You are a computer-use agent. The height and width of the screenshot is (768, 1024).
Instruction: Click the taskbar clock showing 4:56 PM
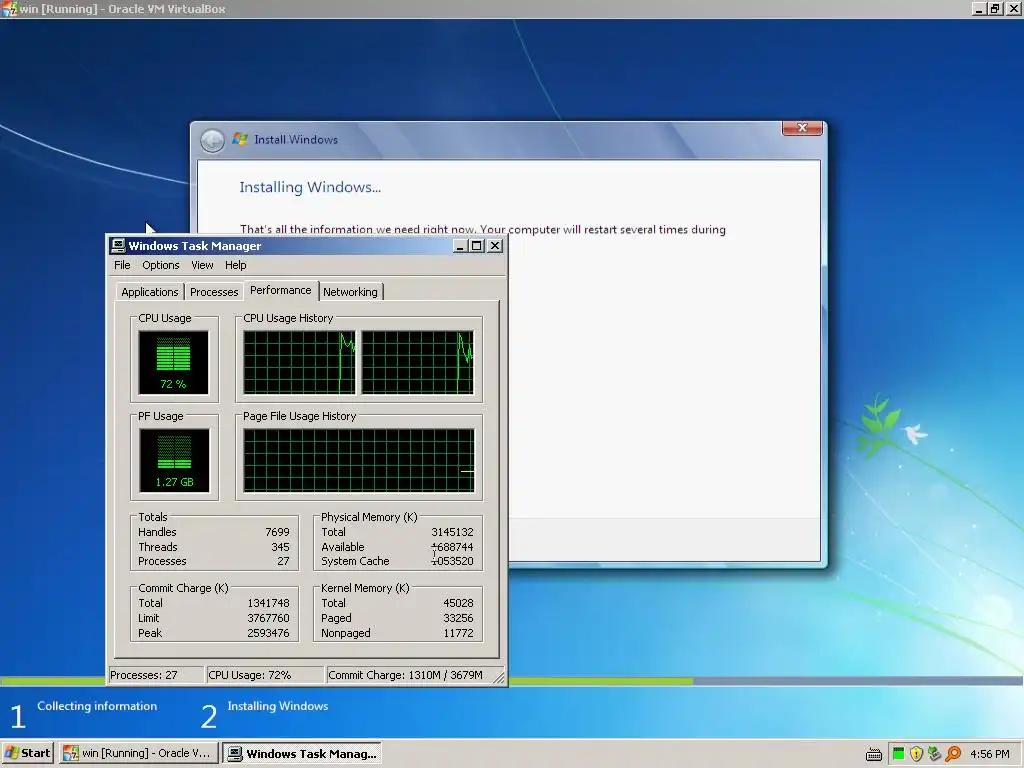click(990, 754)
